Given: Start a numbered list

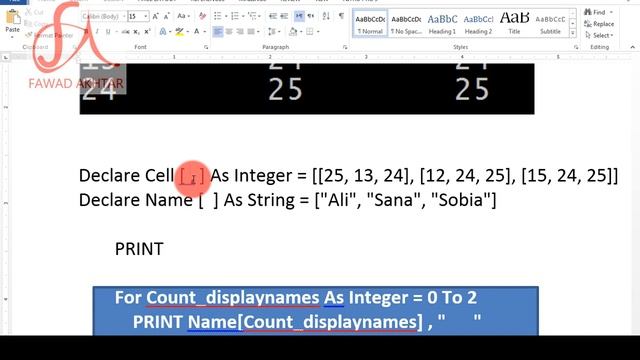Looking at the screenshot, I should click(235, 16).
